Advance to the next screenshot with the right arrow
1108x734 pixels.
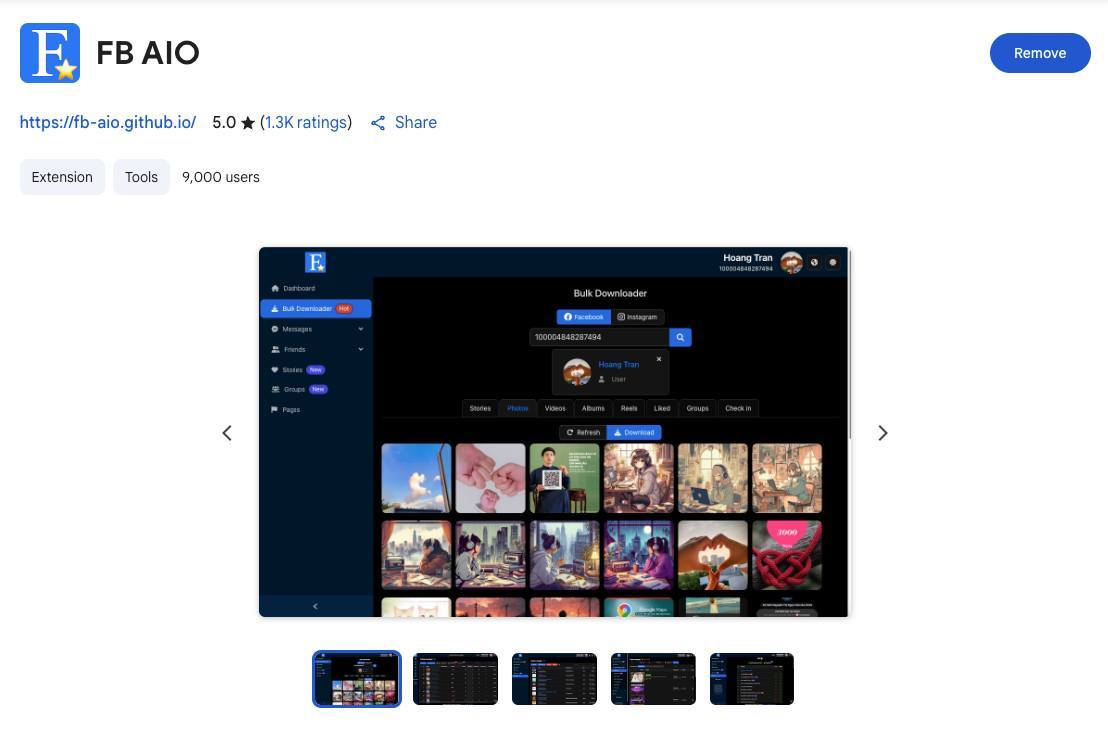click(883, 433)
